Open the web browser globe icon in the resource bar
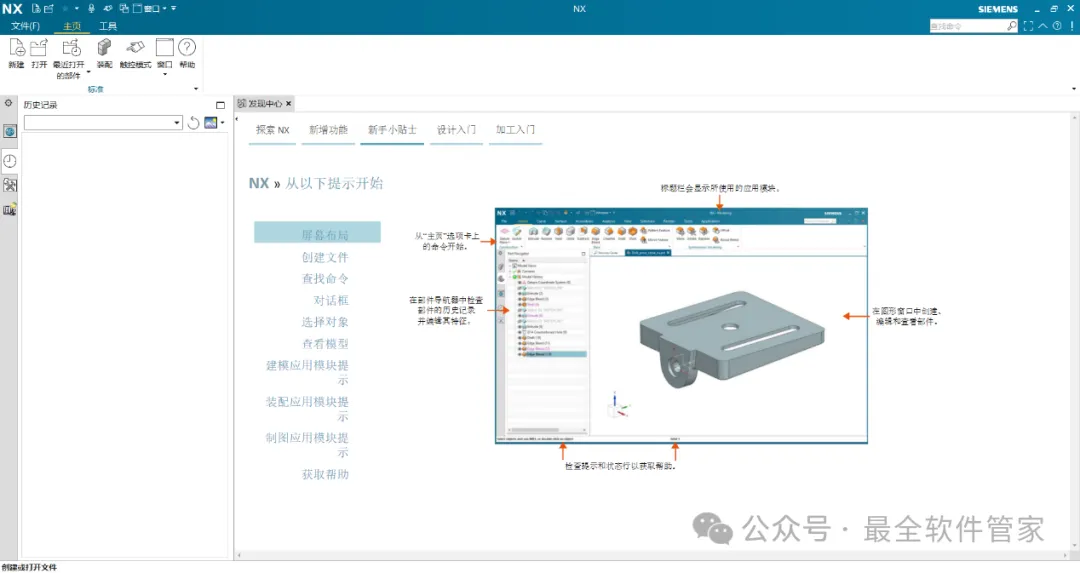This screenshot has height=573, width=1080. (x=10, y=132)
